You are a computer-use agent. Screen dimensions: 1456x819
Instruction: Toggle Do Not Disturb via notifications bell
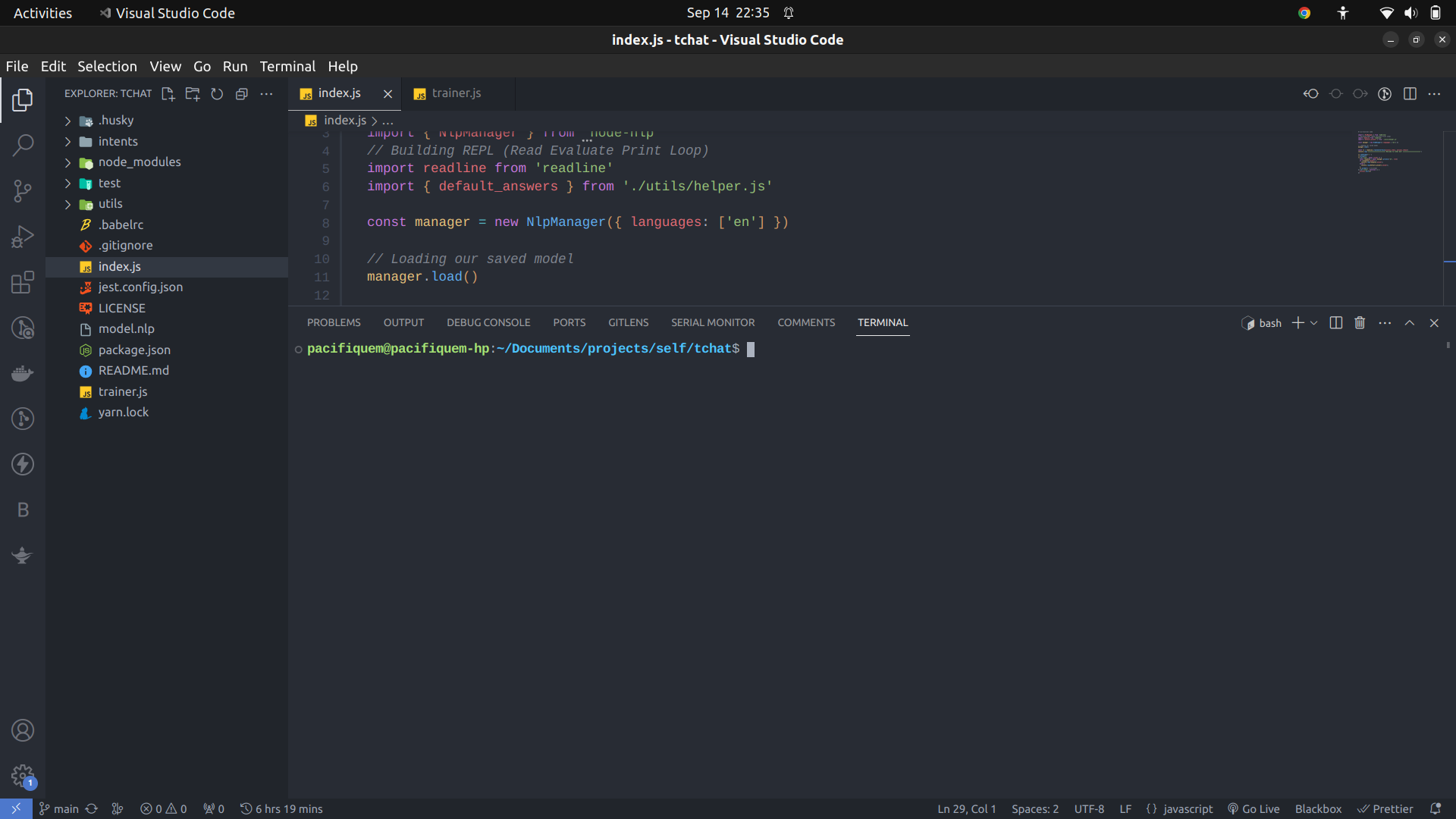pyautogui.click(x=1437, y=809)
